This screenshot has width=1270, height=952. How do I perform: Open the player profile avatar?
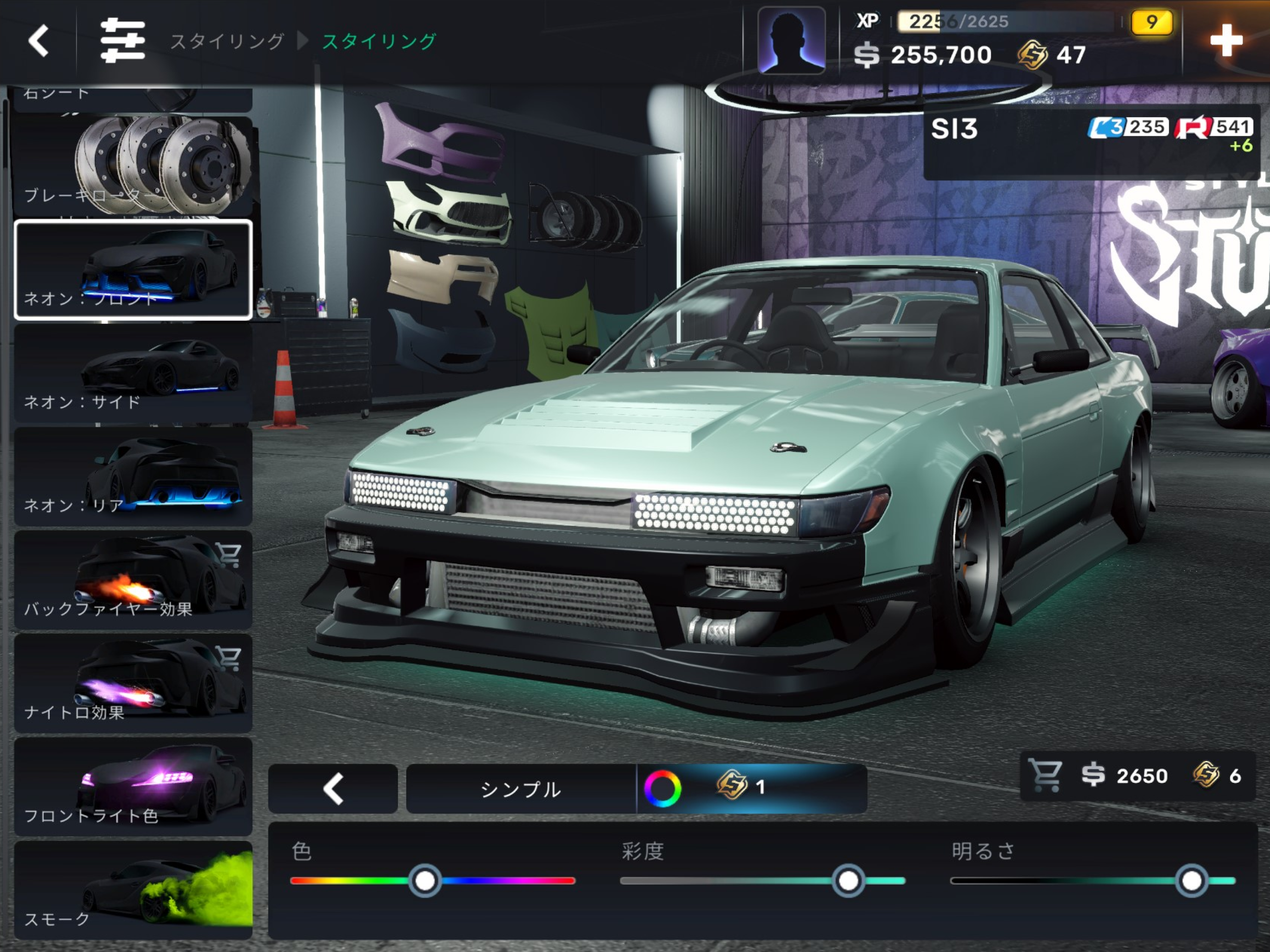pos(791,40)
